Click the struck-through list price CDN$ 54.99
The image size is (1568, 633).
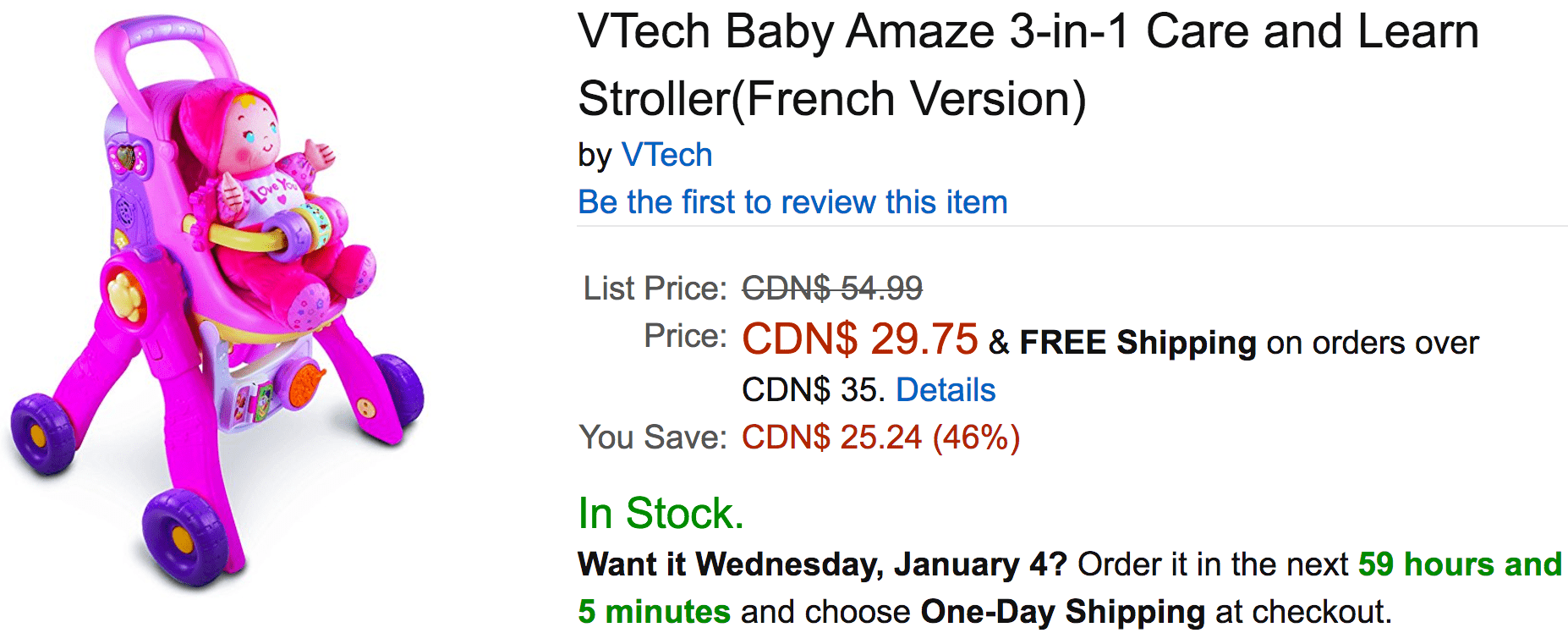tap(832, 288)
